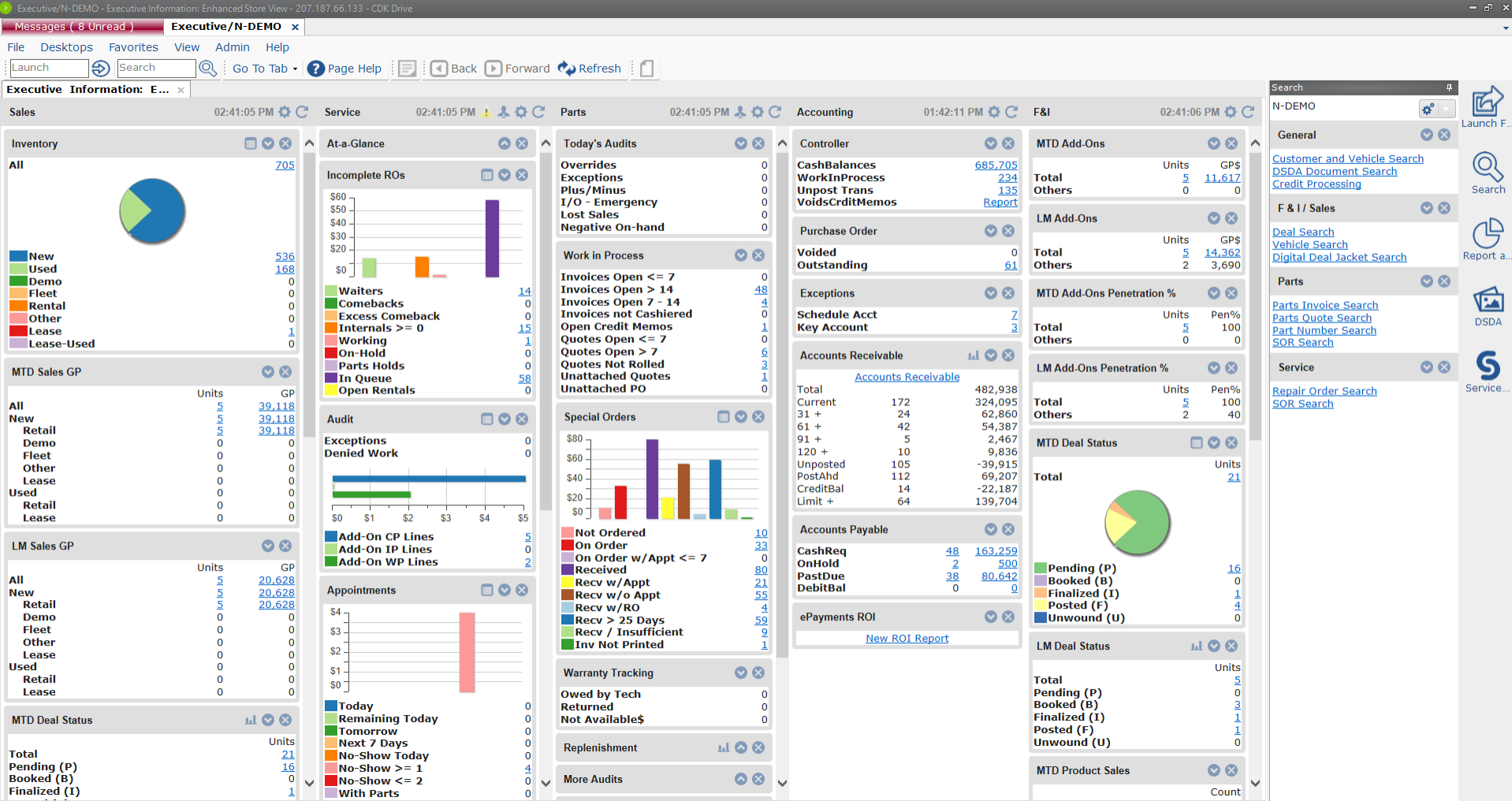Screen dimensions: 1512x801
Task: Open the Go To Tab dropdown
Action: [x=265, y=69]
